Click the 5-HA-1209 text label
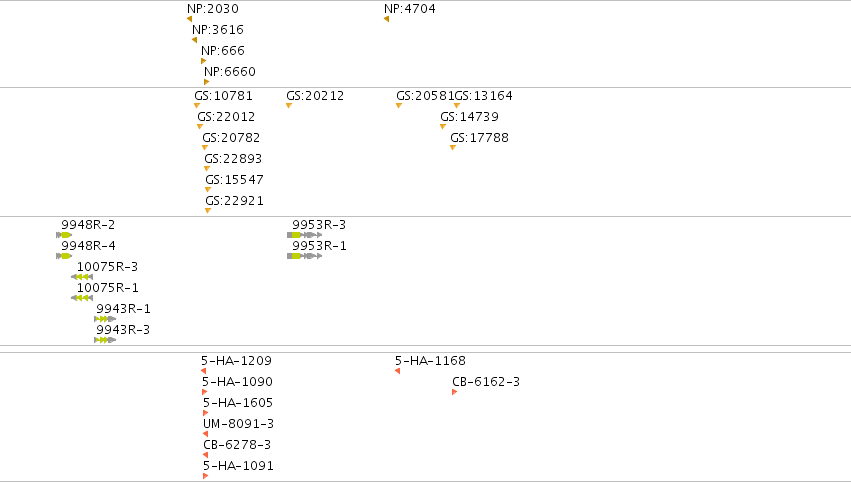 237,361
